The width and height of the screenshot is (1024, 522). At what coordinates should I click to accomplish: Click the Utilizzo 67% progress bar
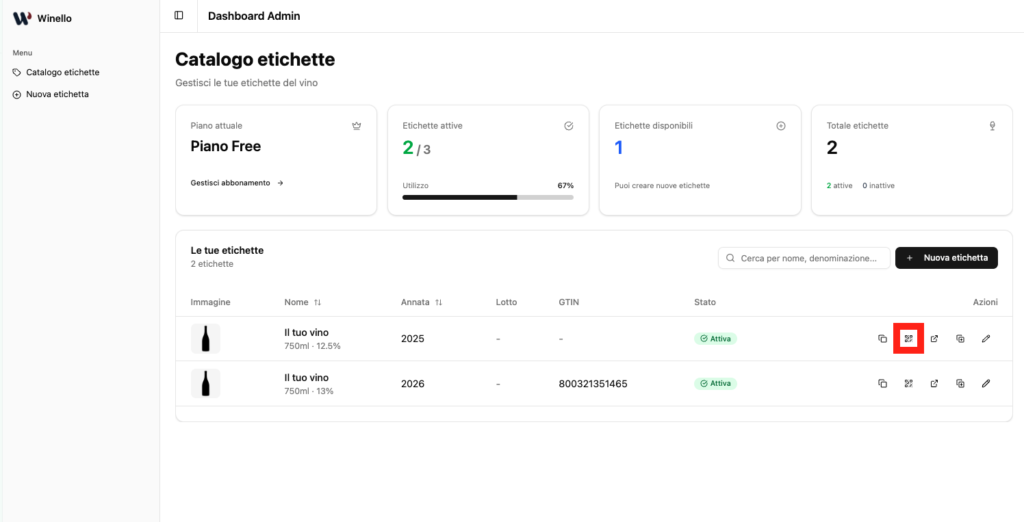click(488, 197)
